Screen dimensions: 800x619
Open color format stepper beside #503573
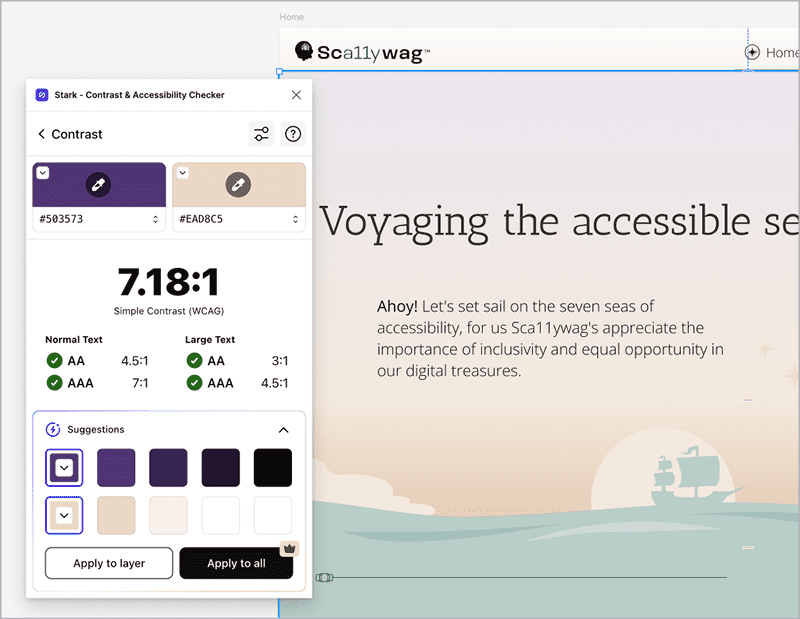click(156, 219)
